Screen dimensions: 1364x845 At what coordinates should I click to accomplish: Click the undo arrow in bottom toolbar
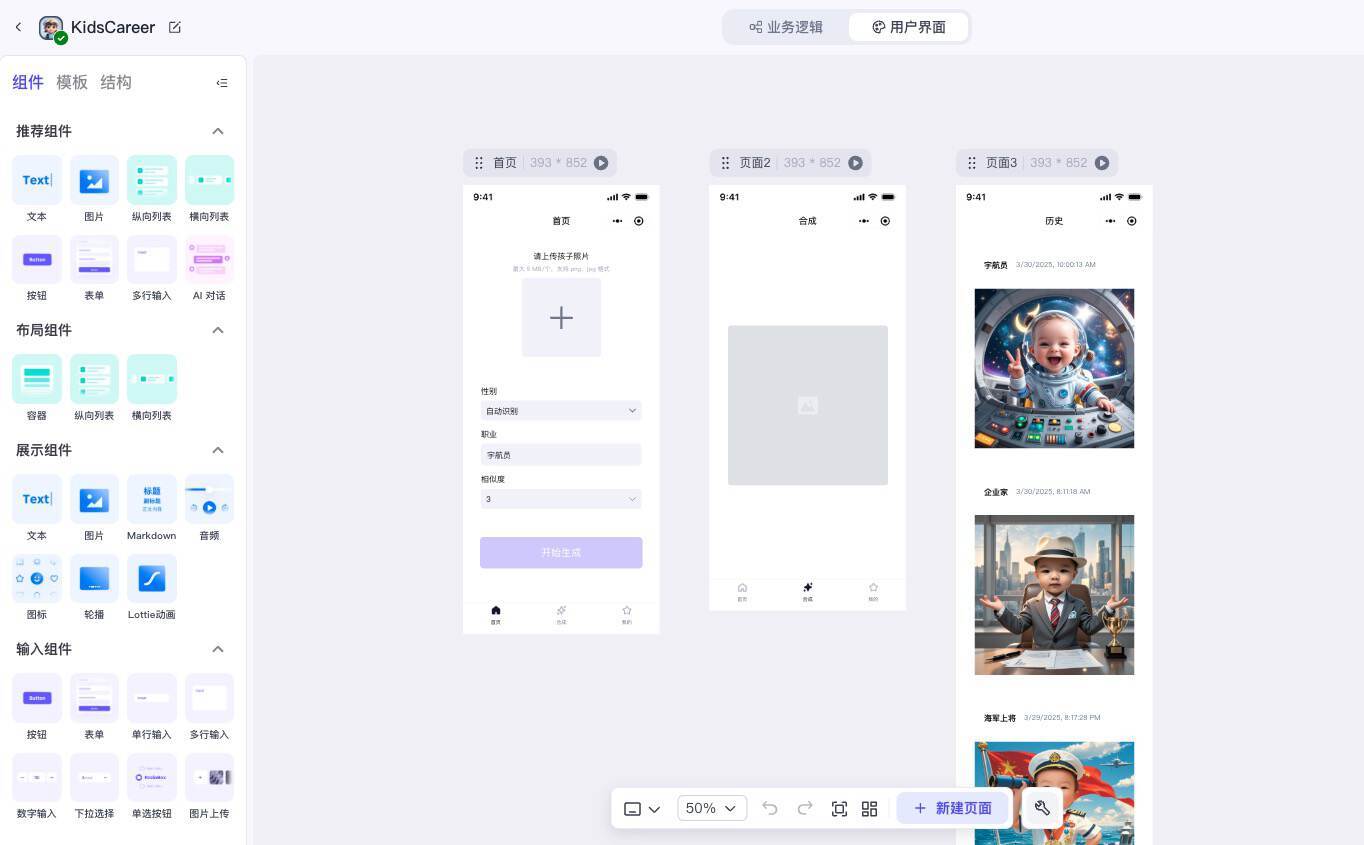click(770, 808)
